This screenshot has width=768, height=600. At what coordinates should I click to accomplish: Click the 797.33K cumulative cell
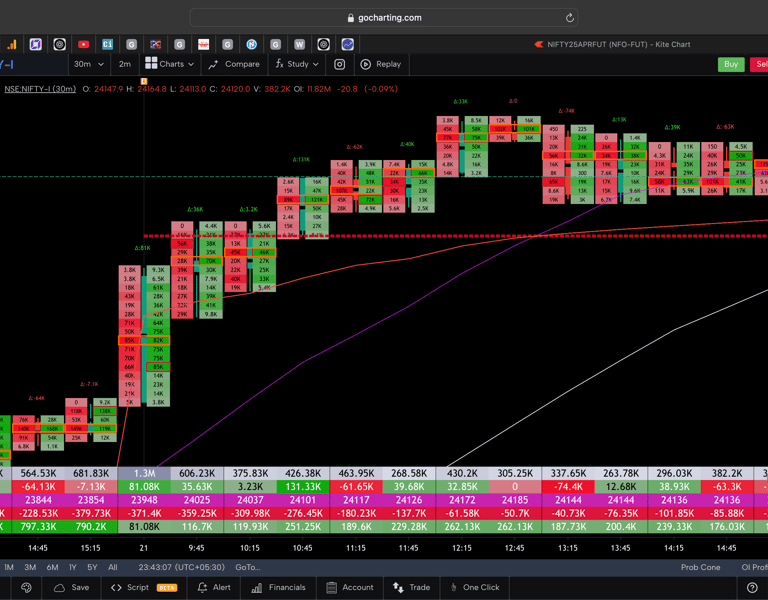[38, 527]
